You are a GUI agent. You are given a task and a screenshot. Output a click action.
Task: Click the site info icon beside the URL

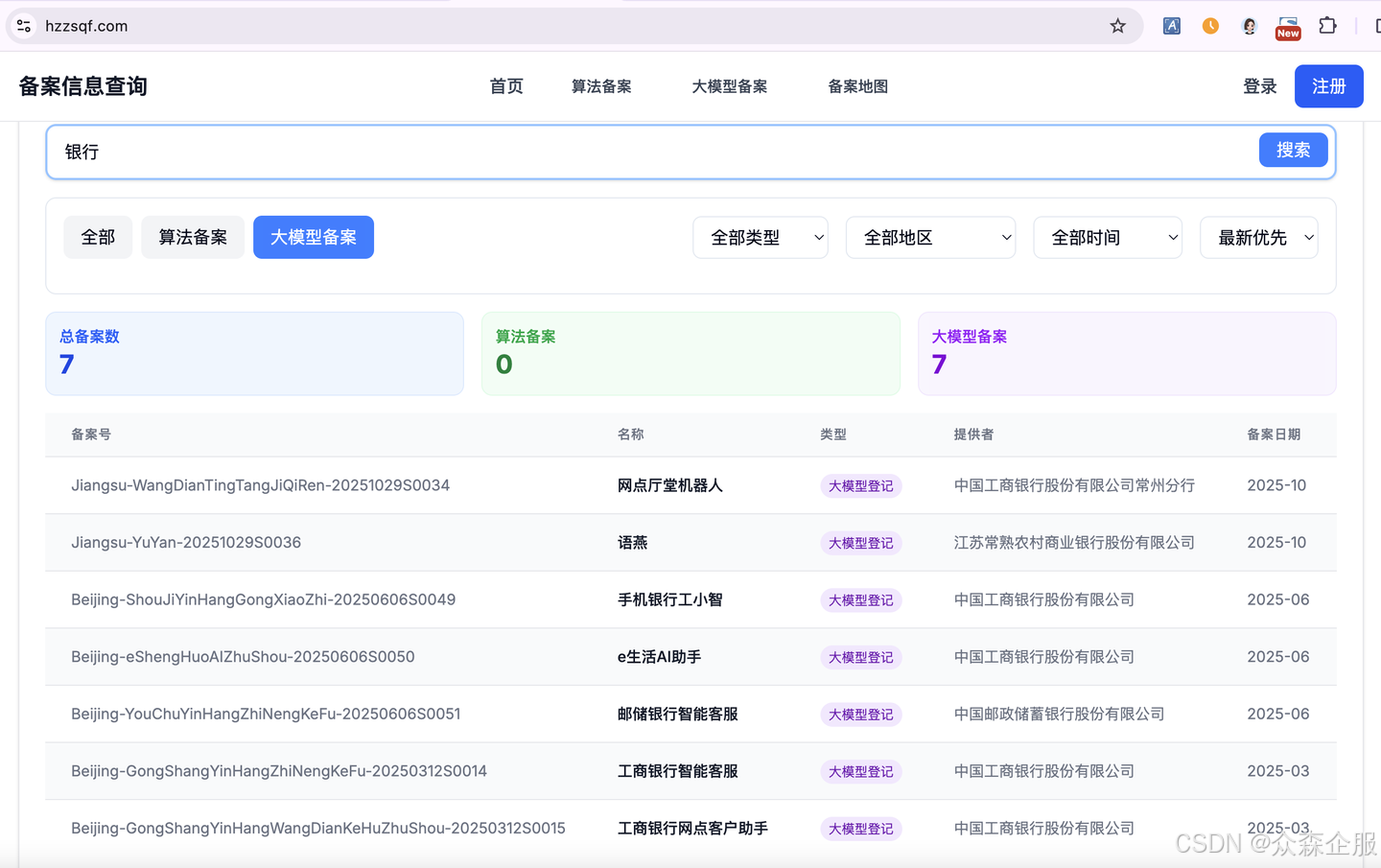(x=24, y=26)
